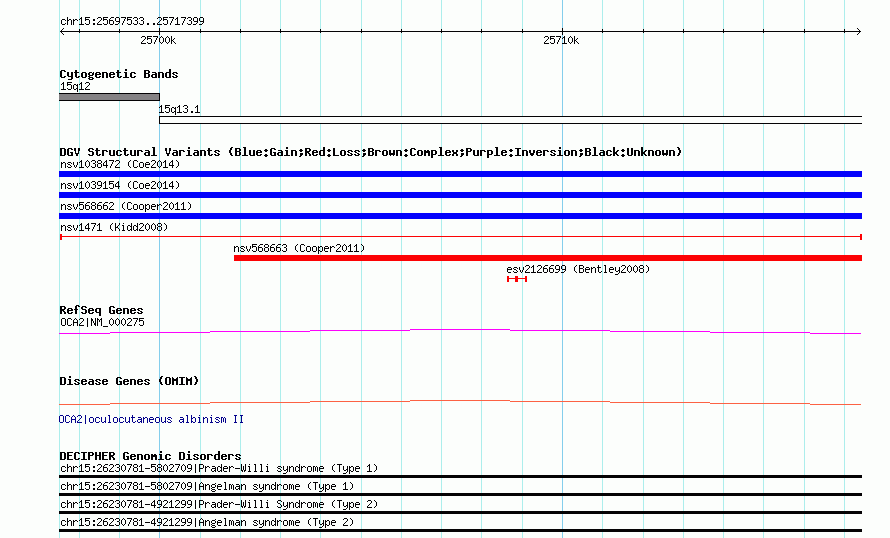
Task: Select the black bar under Prader-Willi Type 1
Action: coord(461,477)
